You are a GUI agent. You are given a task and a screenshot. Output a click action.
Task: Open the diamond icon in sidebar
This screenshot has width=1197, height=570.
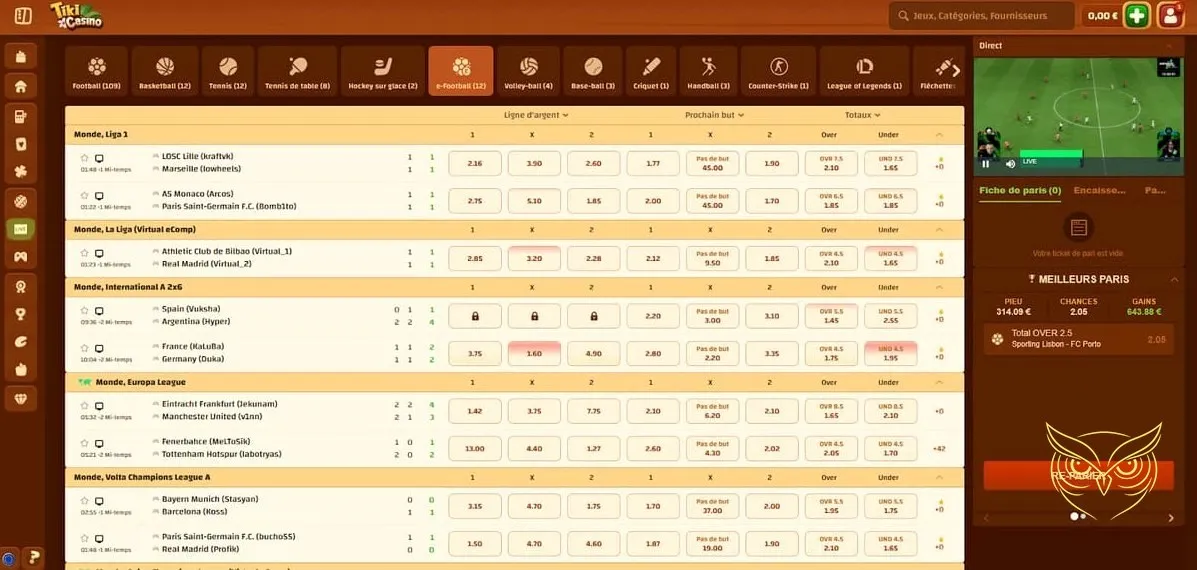tap(21, 398)
